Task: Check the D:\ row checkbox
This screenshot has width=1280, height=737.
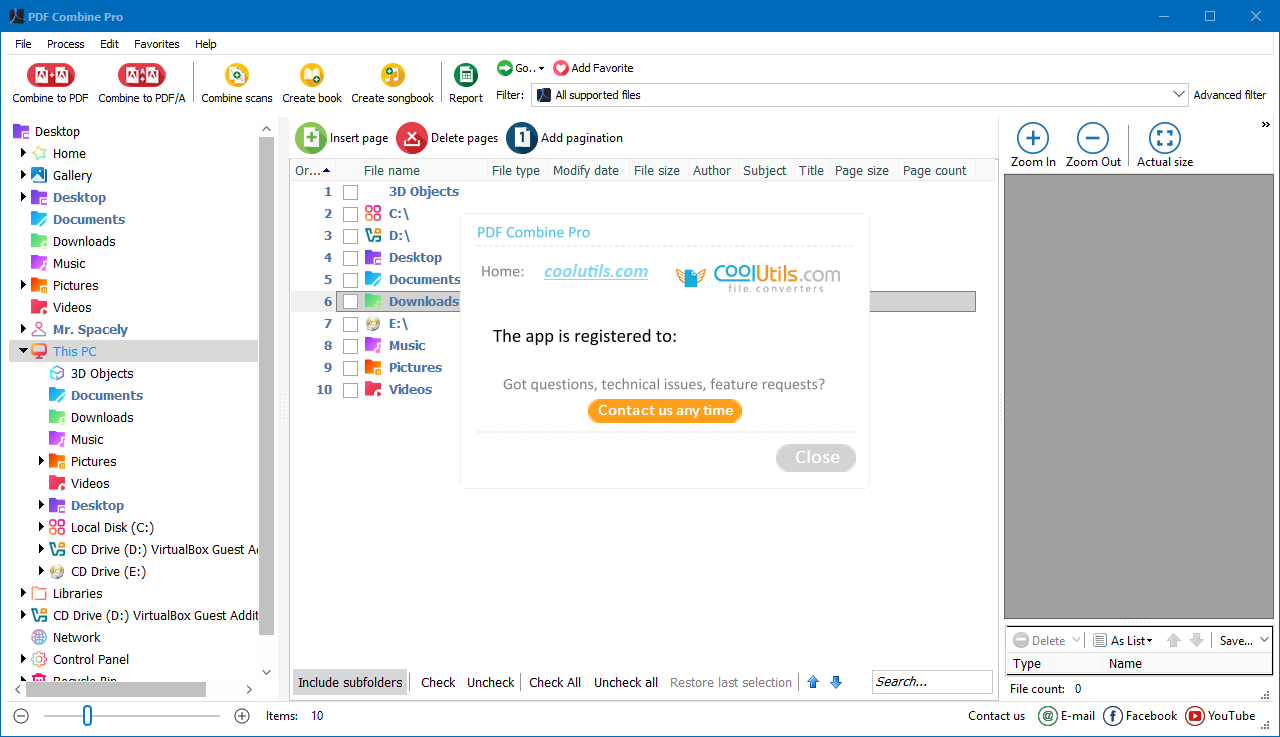Action: tap(350, 236)
